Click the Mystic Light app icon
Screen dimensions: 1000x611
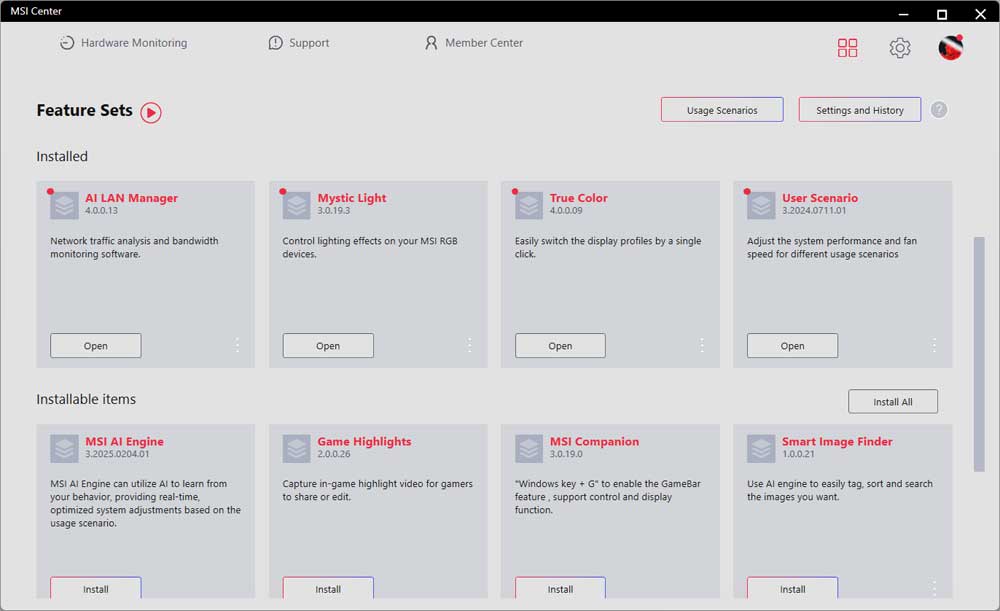tap(296, 205)
